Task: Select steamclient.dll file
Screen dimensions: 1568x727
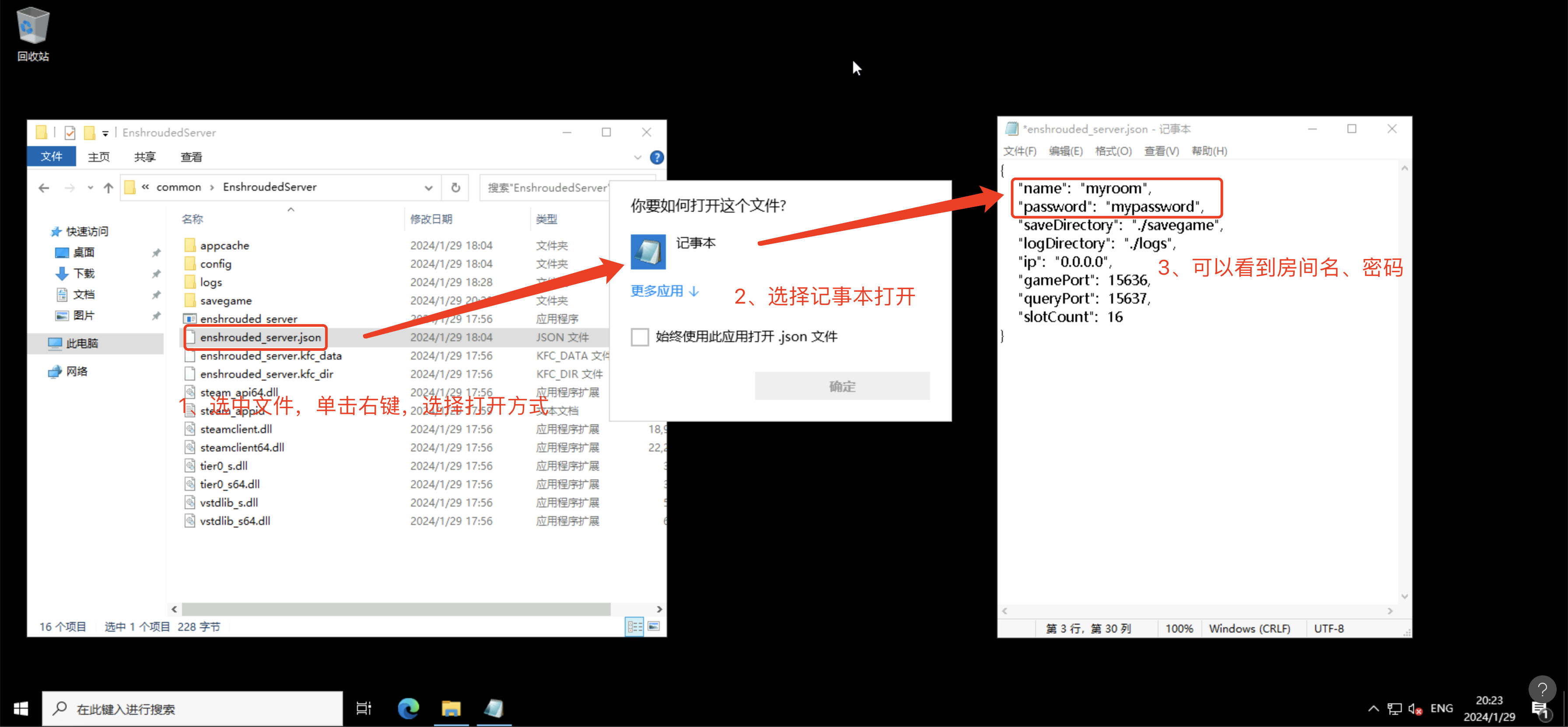Action: coord(235,430)
